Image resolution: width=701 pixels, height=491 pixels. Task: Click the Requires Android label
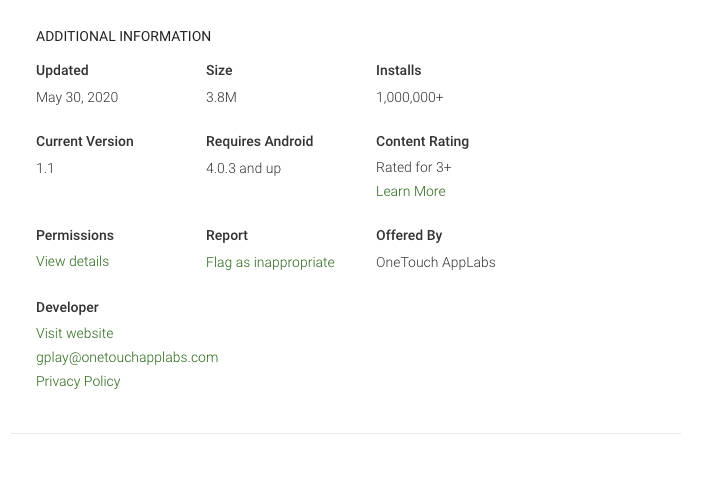tap(259, 141)
